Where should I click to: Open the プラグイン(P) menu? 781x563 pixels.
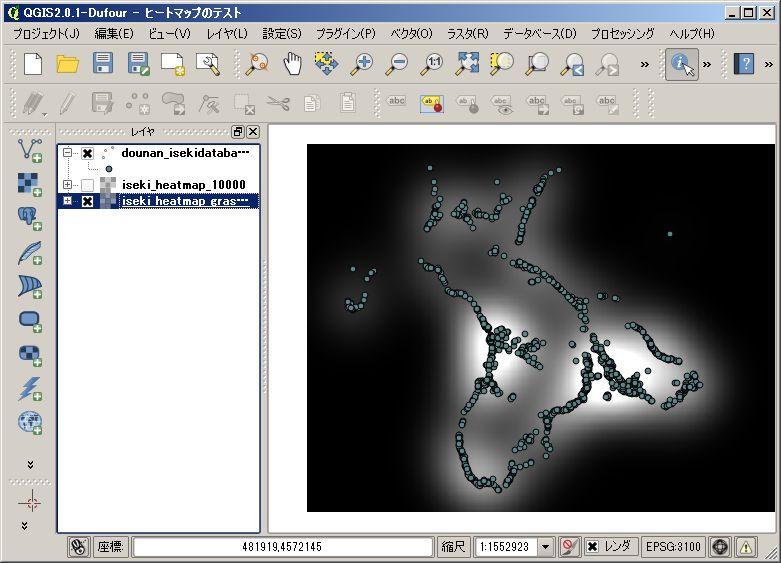click(x=346, y=33)
